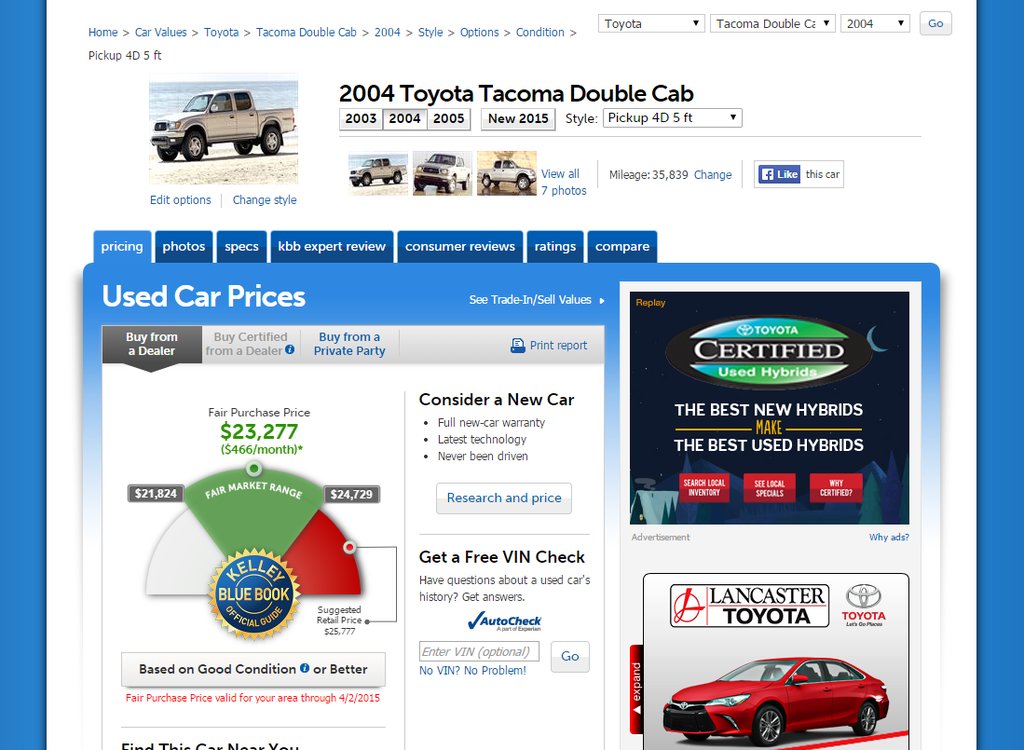Select Buy Certified from a Dealer tab
Image resolution: width=1024 pixels, height=750 pixels.
(251, 344)
